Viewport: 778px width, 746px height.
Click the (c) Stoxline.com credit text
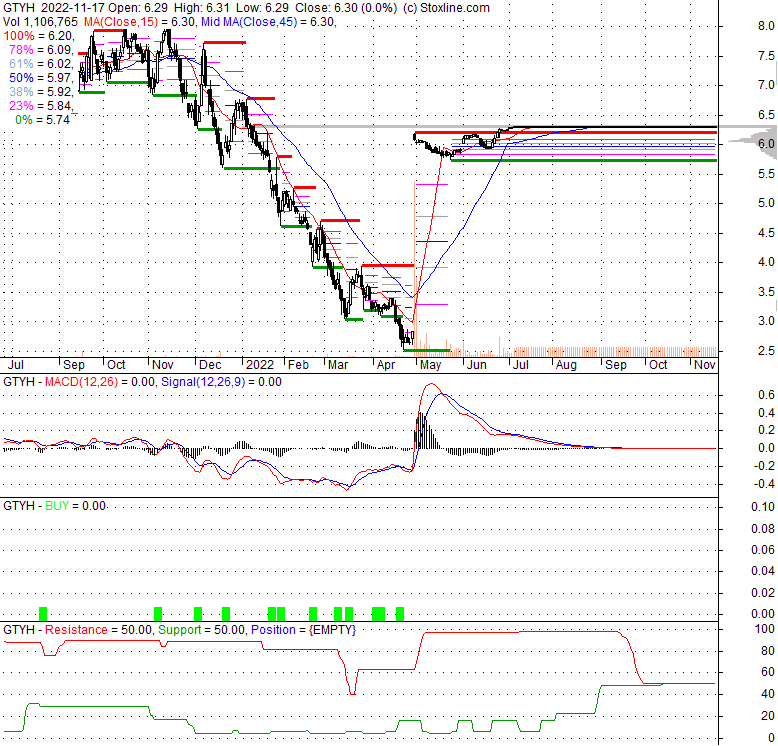pyautogui.click(x=446, y=8)
